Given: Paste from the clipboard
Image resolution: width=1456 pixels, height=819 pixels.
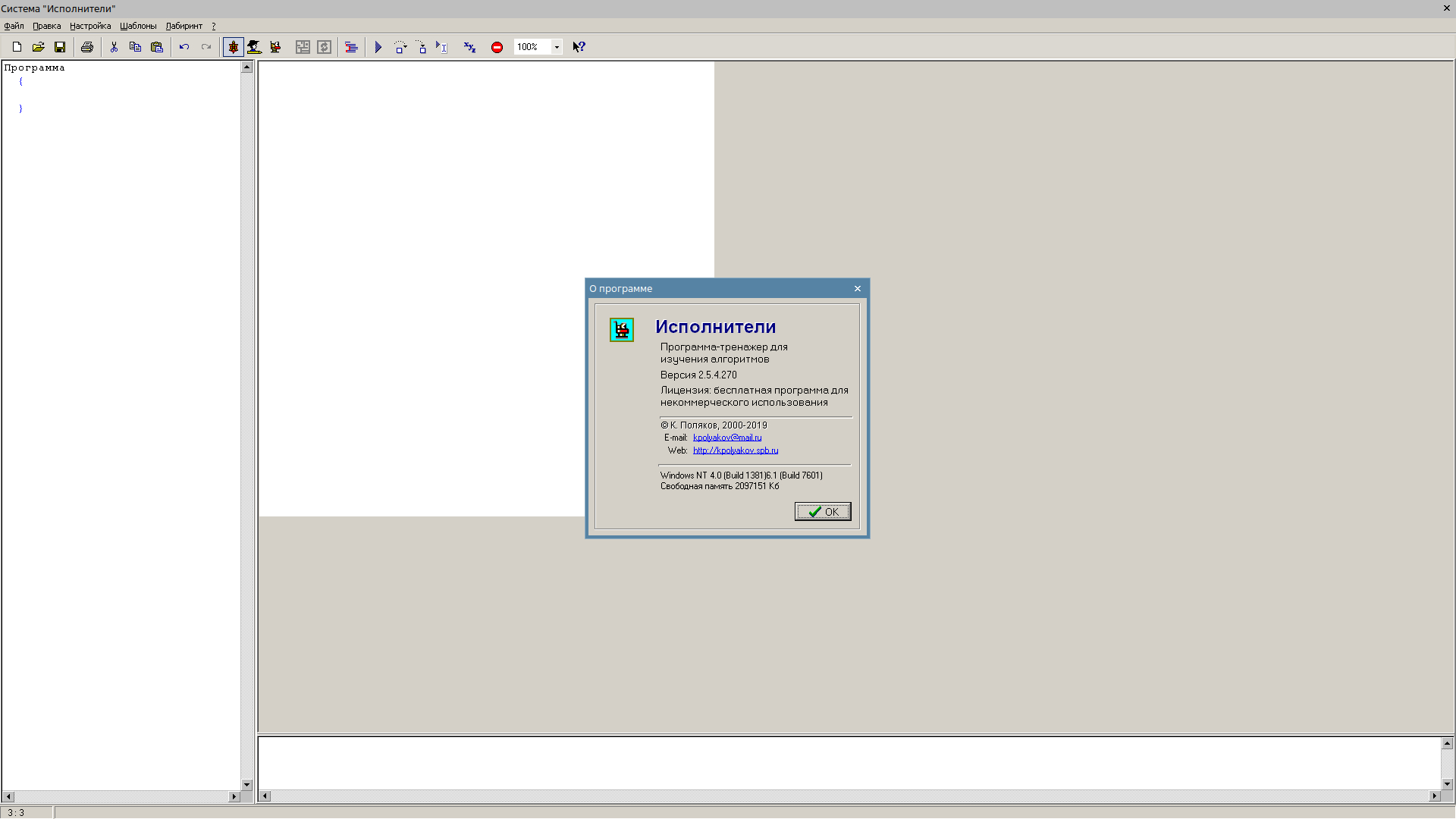Looking at the screenshot, I should tap(157, 47).
